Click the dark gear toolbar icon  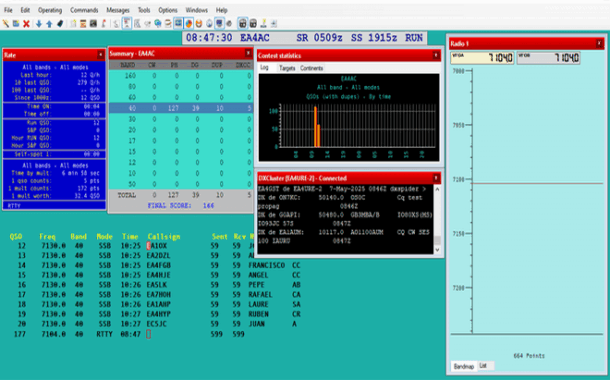click(229, 24)
